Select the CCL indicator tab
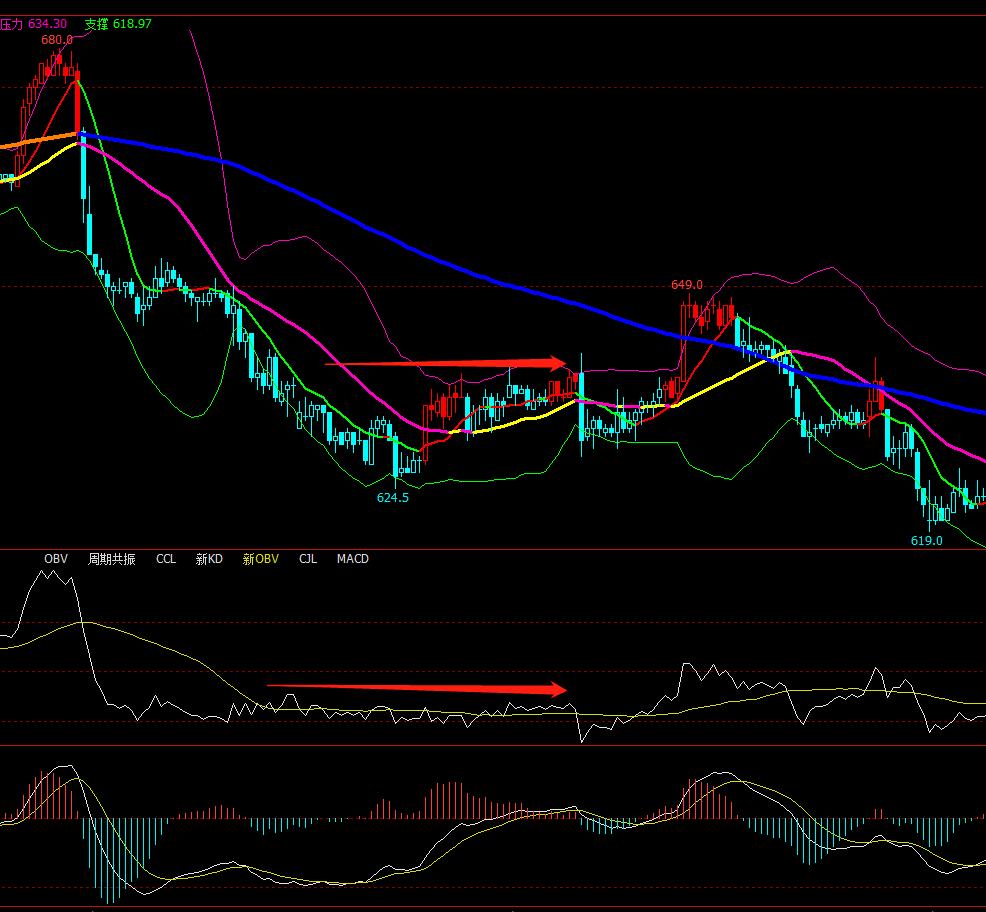The height and width of the screenshot is (912, 986). (165, 559)
